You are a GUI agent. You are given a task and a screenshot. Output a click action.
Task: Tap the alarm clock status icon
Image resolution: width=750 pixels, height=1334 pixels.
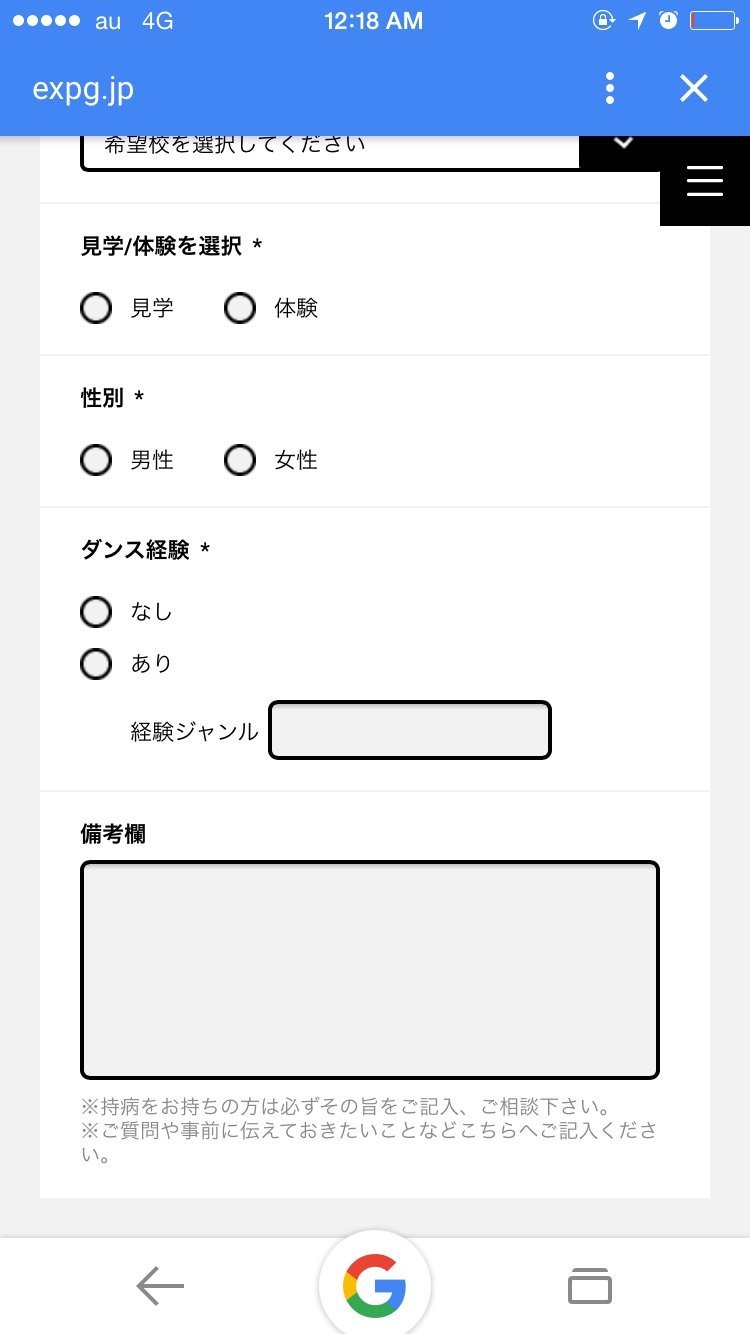pos(669,21)
